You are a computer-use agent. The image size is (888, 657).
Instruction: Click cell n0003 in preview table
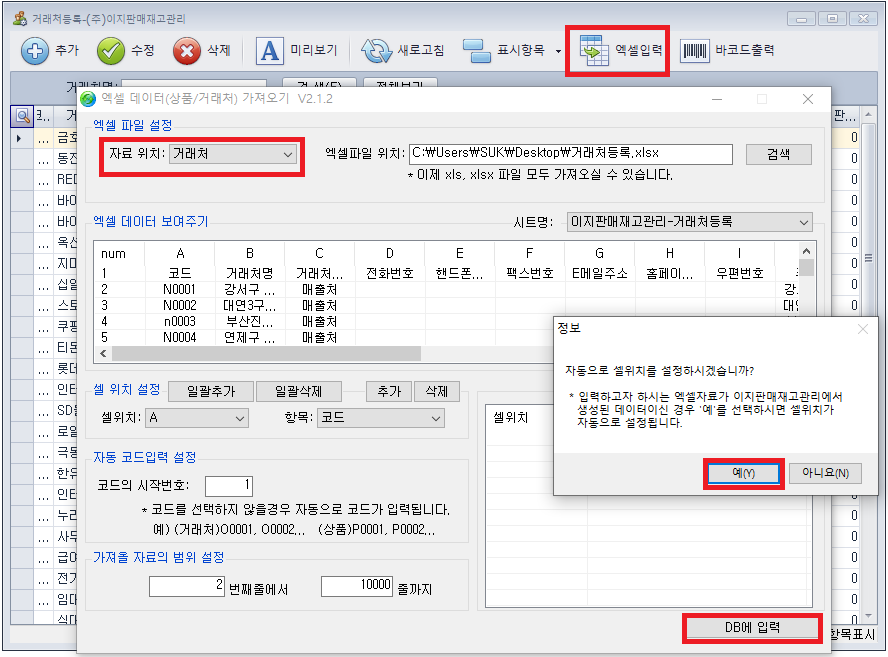180,322
